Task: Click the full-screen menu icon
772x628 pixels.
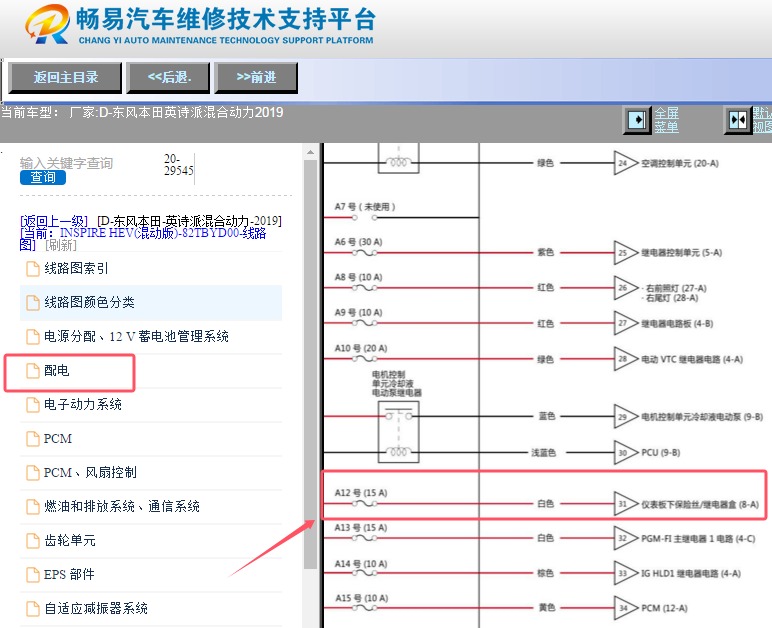Action: (638, 120)
